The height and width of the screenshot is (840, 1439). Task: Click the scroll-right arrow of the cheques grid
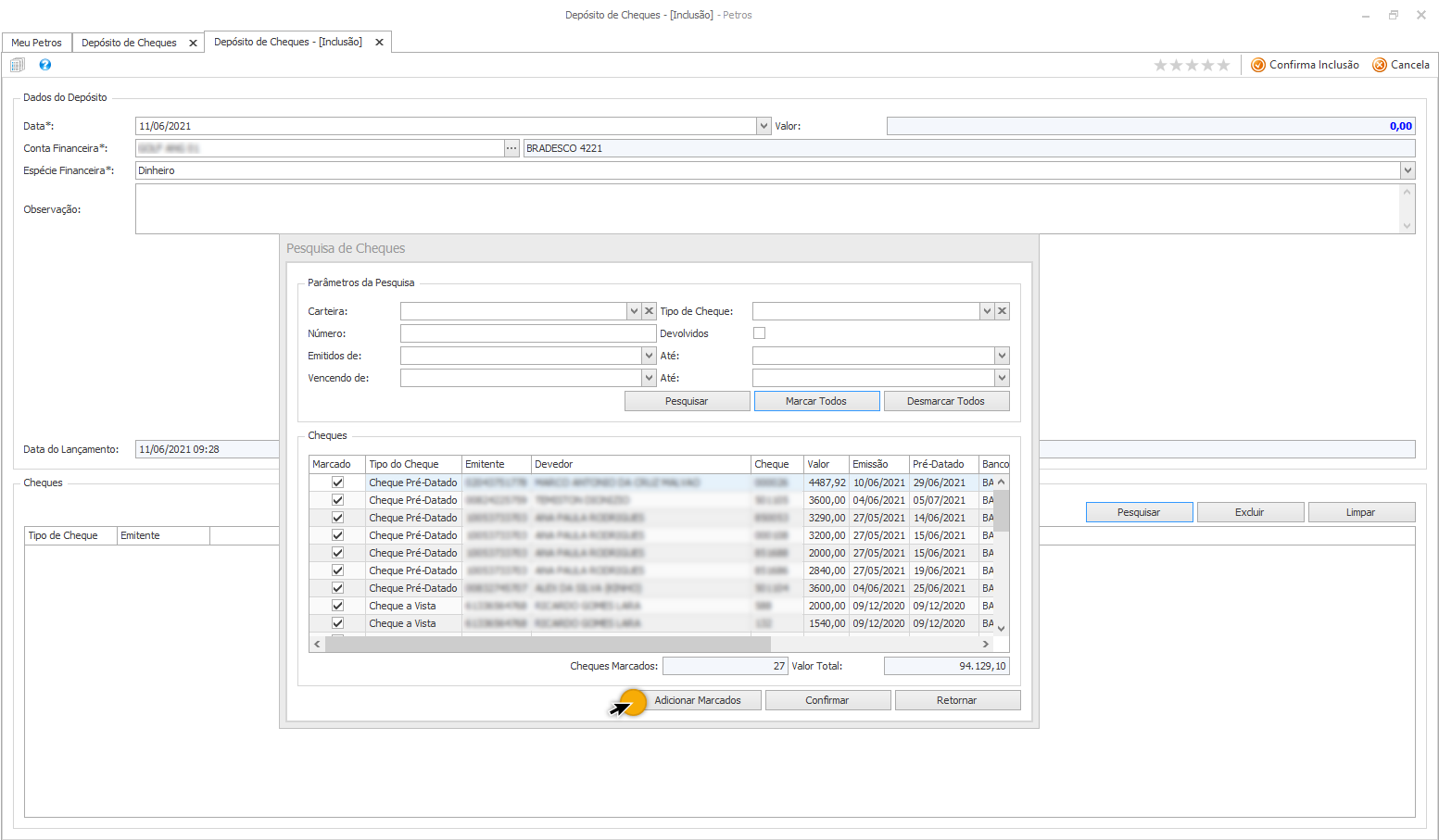986,644
